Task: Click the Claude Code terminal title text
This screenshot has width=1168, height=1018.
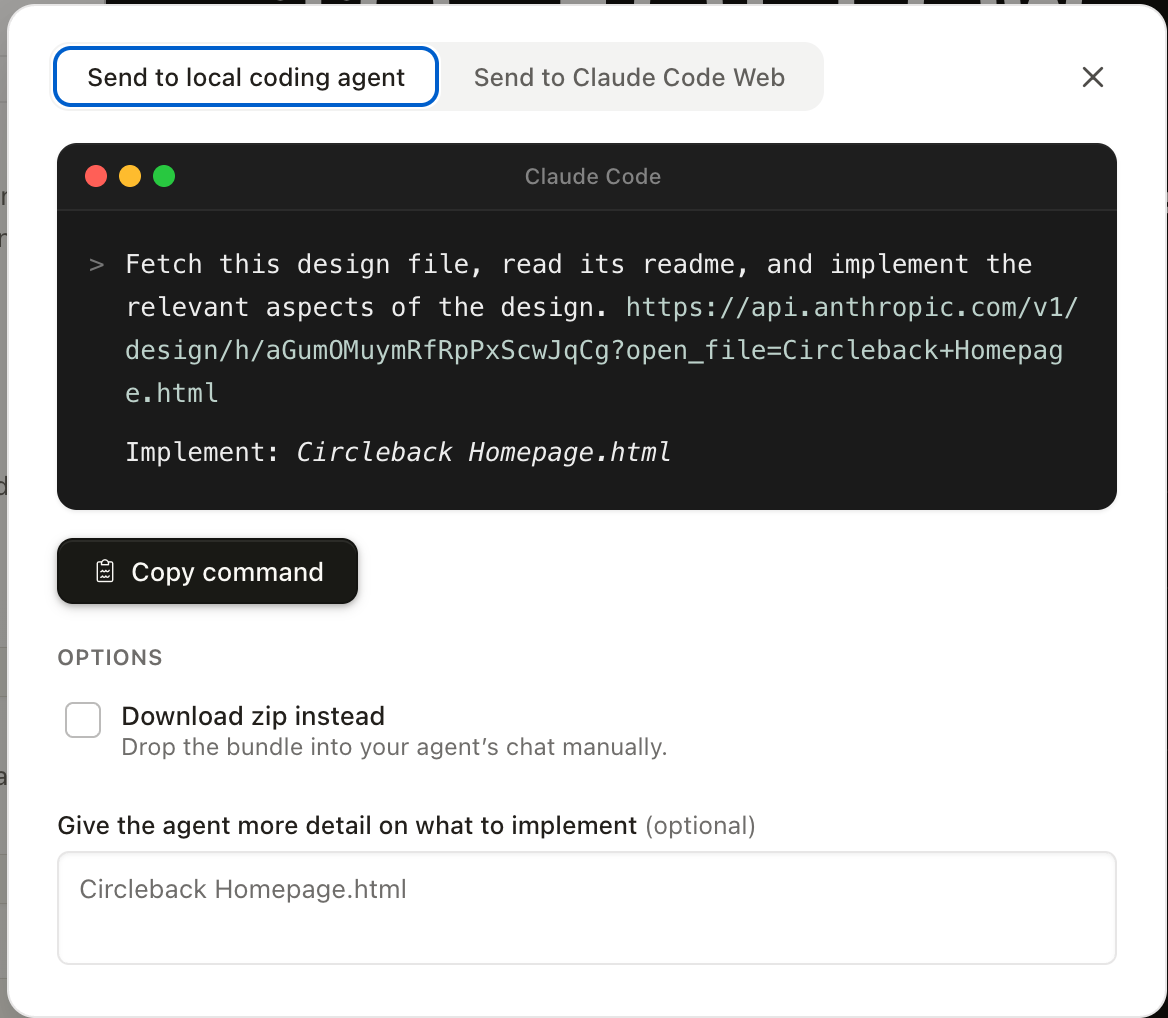Action: 593,176
